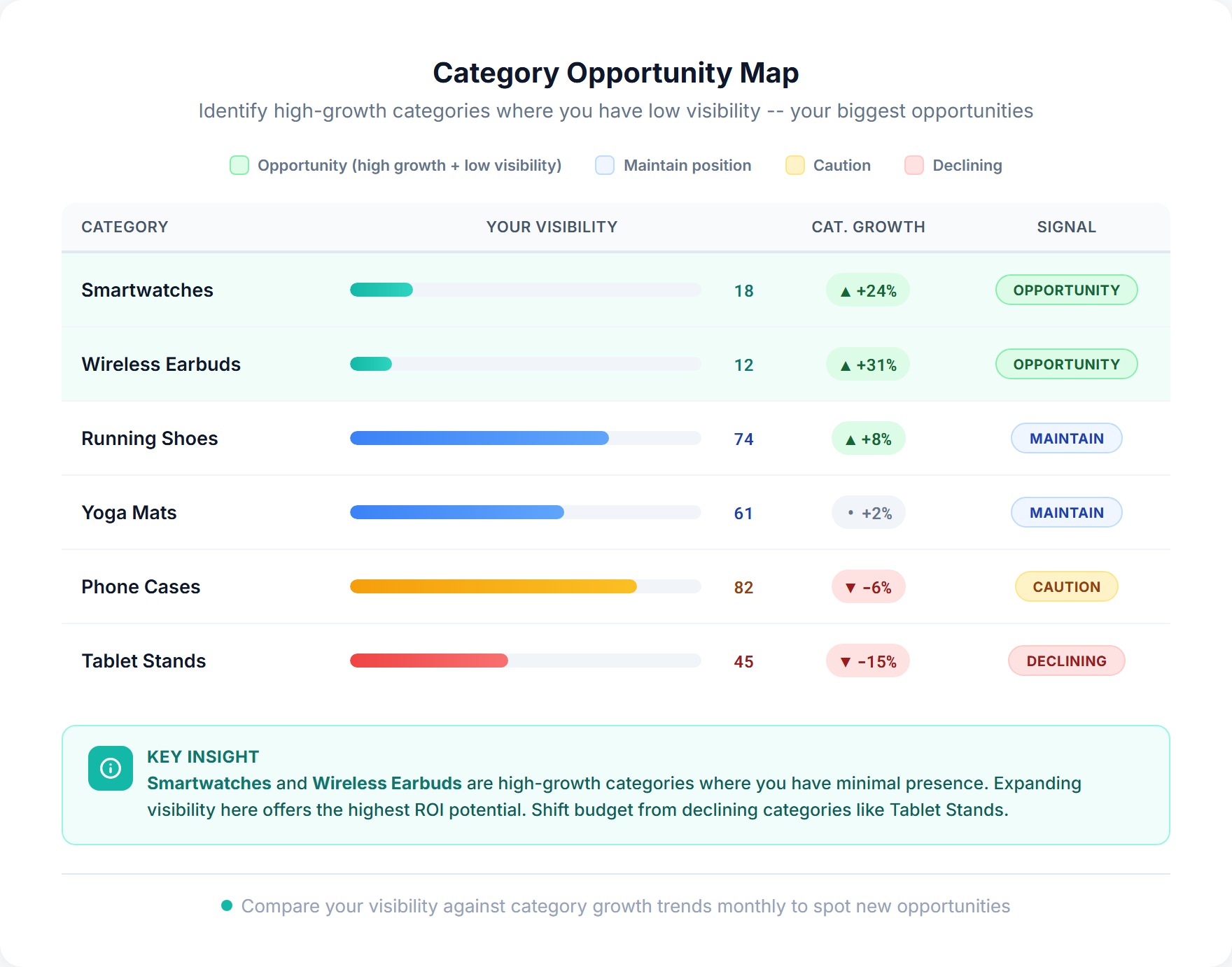Toggle the OPPORTUNITY signal for Smartwatches
The width and height of the screenshot is (1232, 967).
pos(1066,290)
